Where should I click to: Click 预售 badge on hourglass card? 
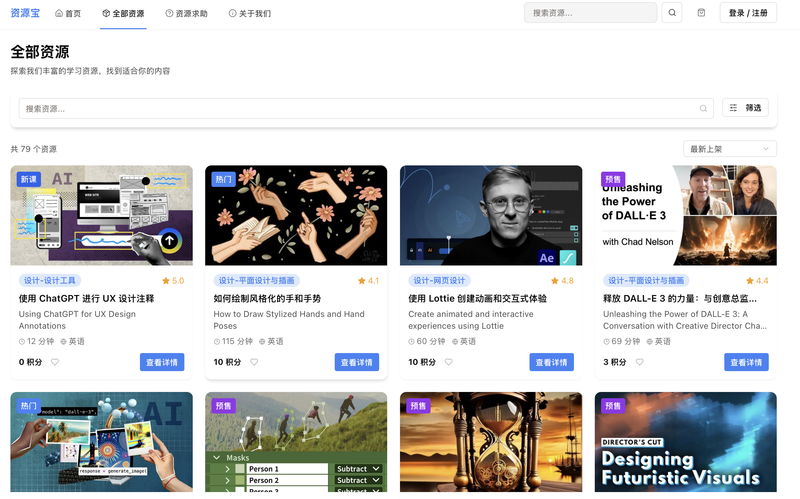(418, 406)
